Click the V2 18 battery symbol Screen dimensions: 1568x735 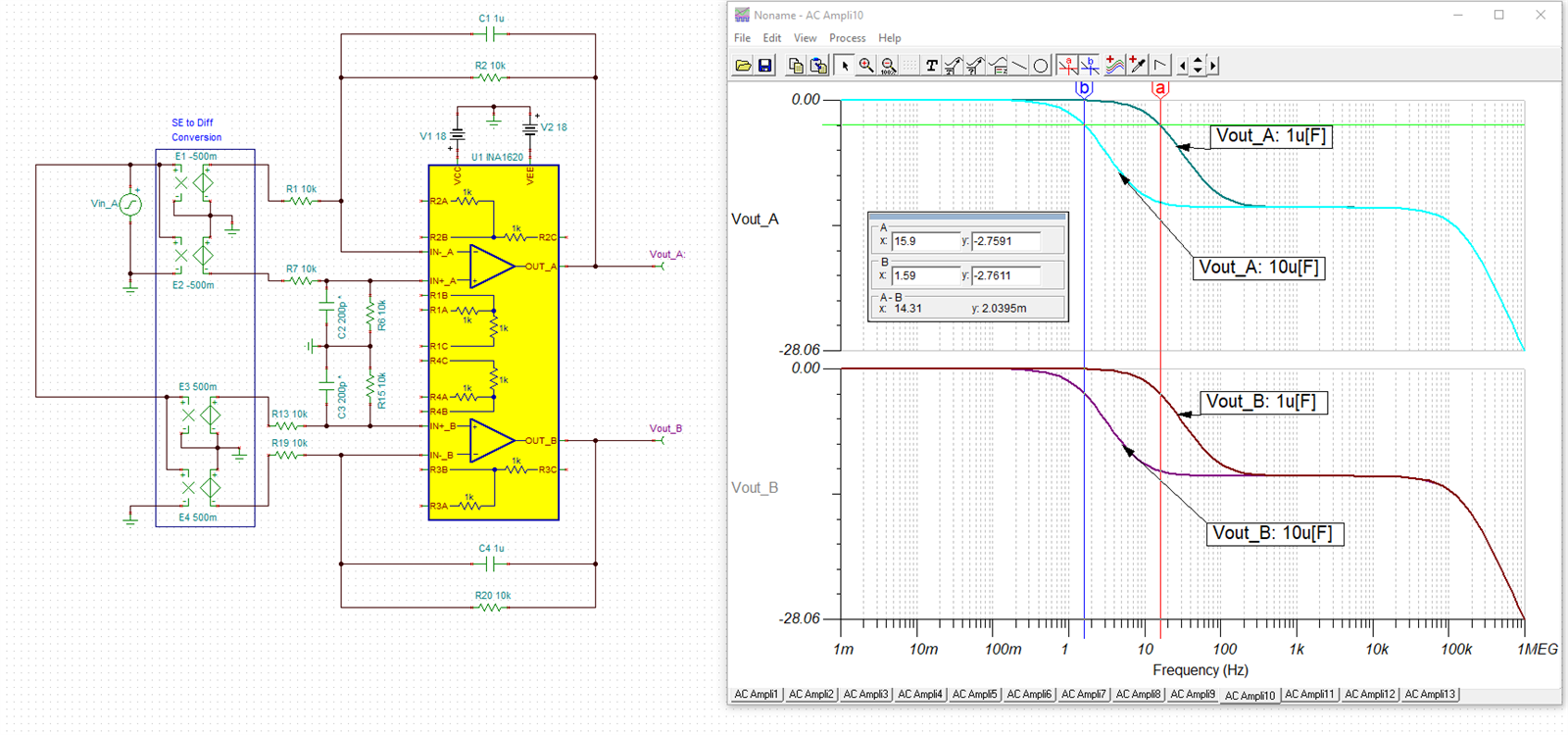(530, 127)
